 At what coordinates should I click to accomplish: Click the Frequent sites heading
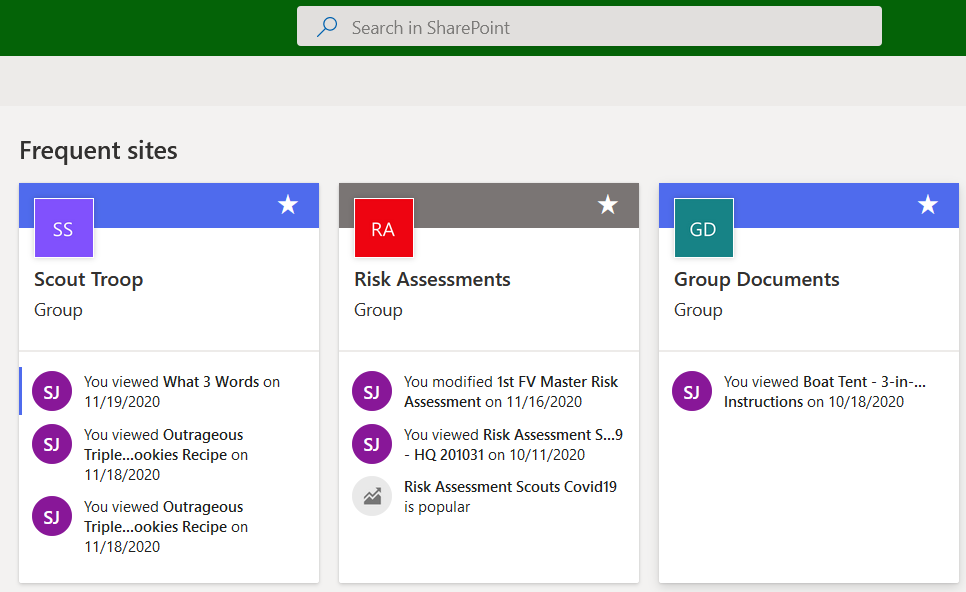coord(99,151)
